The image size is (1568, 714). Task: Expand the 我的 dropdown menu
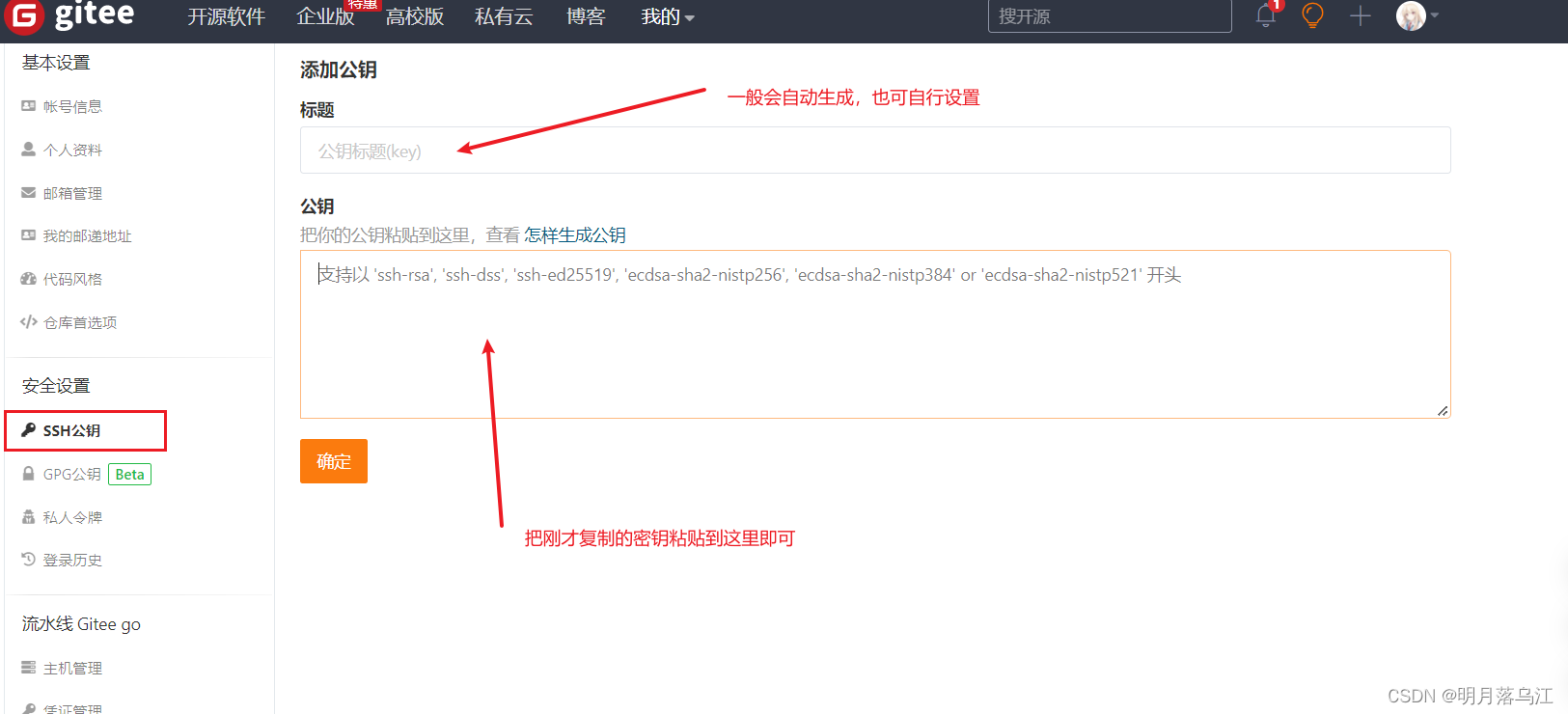[x=668, y=17]
